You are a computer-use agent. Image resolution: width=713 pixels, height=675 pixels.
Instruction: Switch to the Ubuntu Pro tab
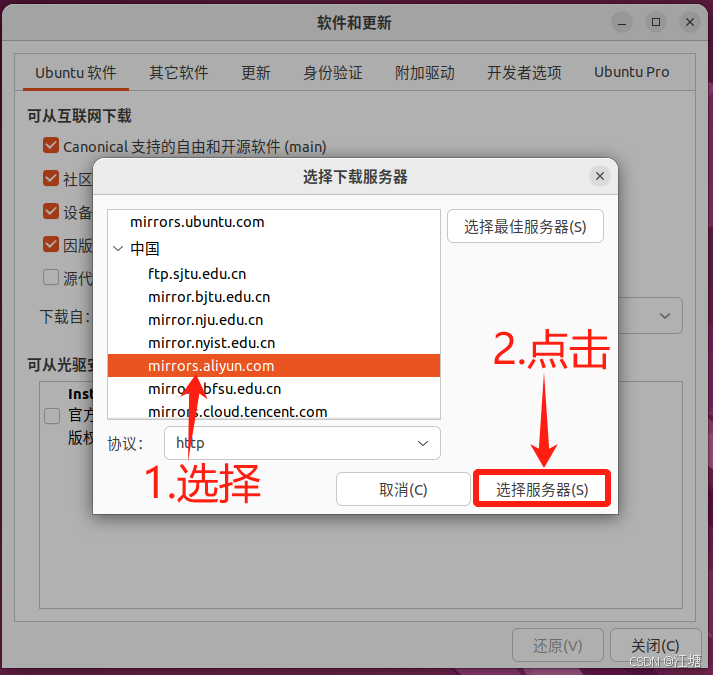[x=632, y=72]
